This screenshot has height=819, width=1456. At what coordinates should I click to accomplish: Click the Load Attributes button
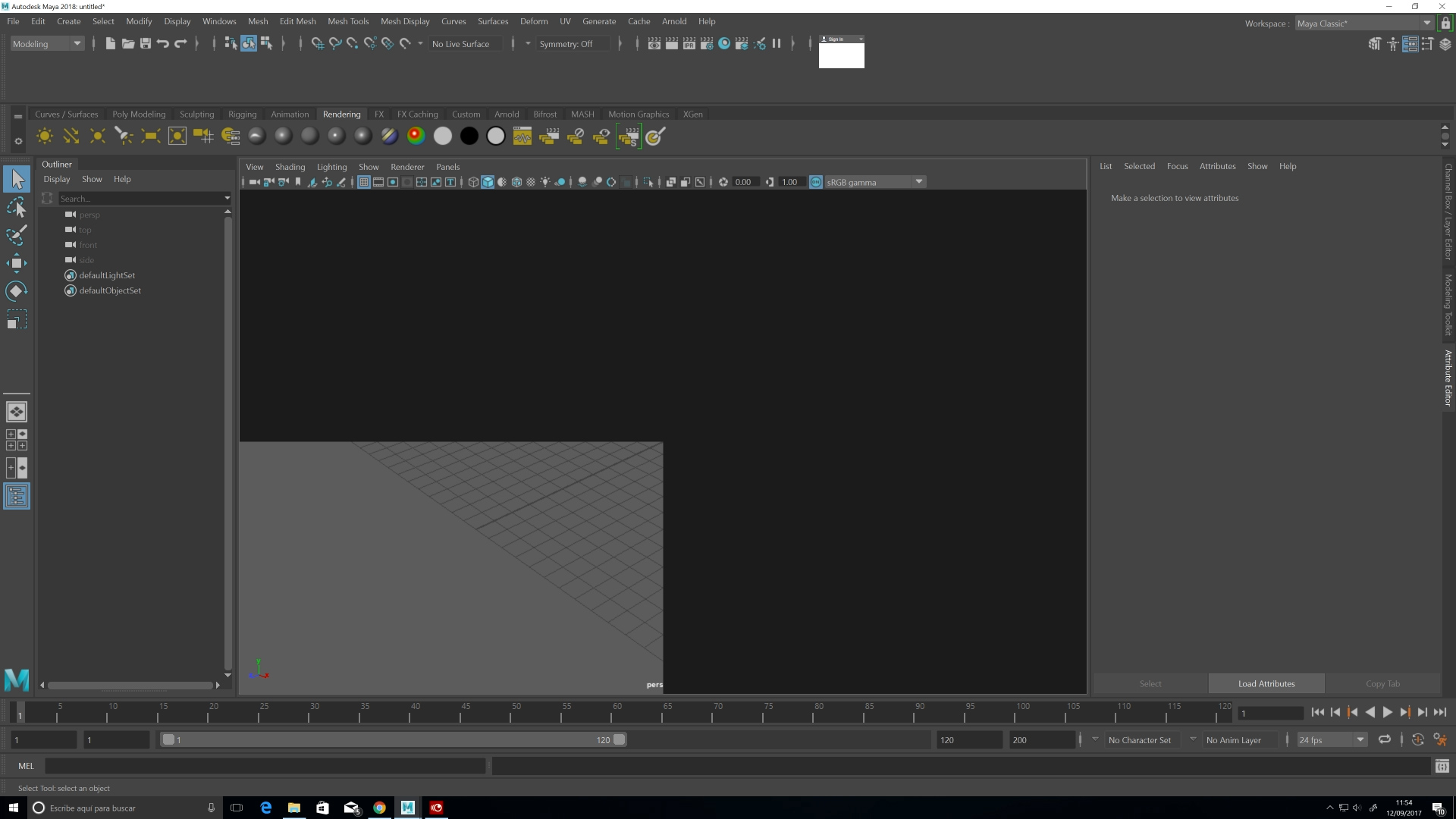pyautogui.click(x=1266, y=684)
